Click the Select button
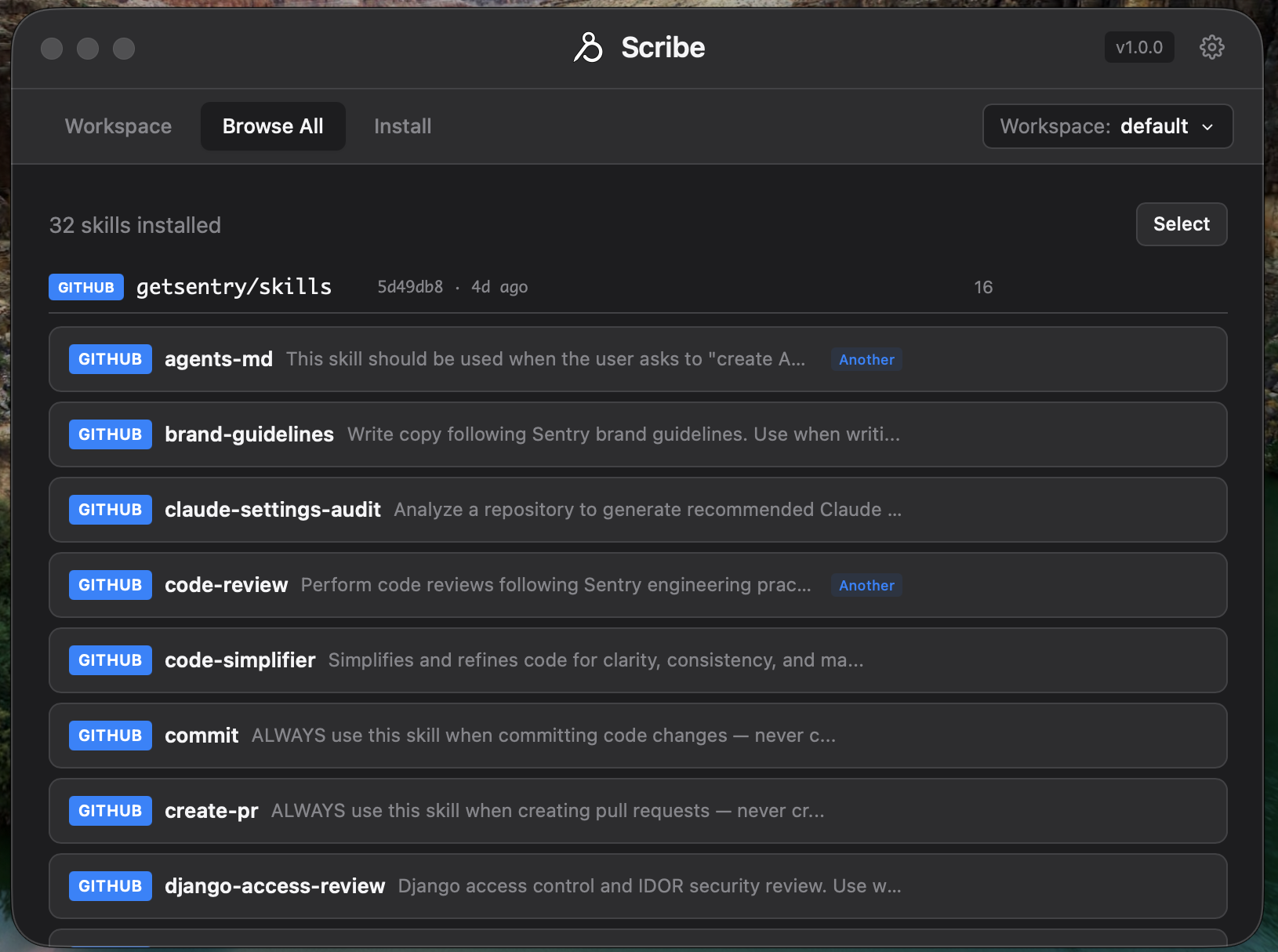 1181,224
